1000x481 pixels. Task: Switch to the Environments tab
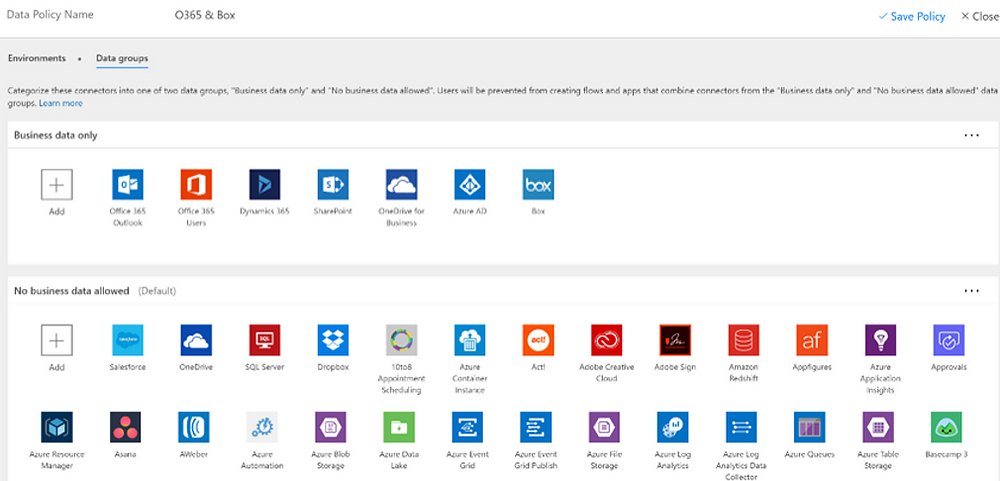pos(37,58)
